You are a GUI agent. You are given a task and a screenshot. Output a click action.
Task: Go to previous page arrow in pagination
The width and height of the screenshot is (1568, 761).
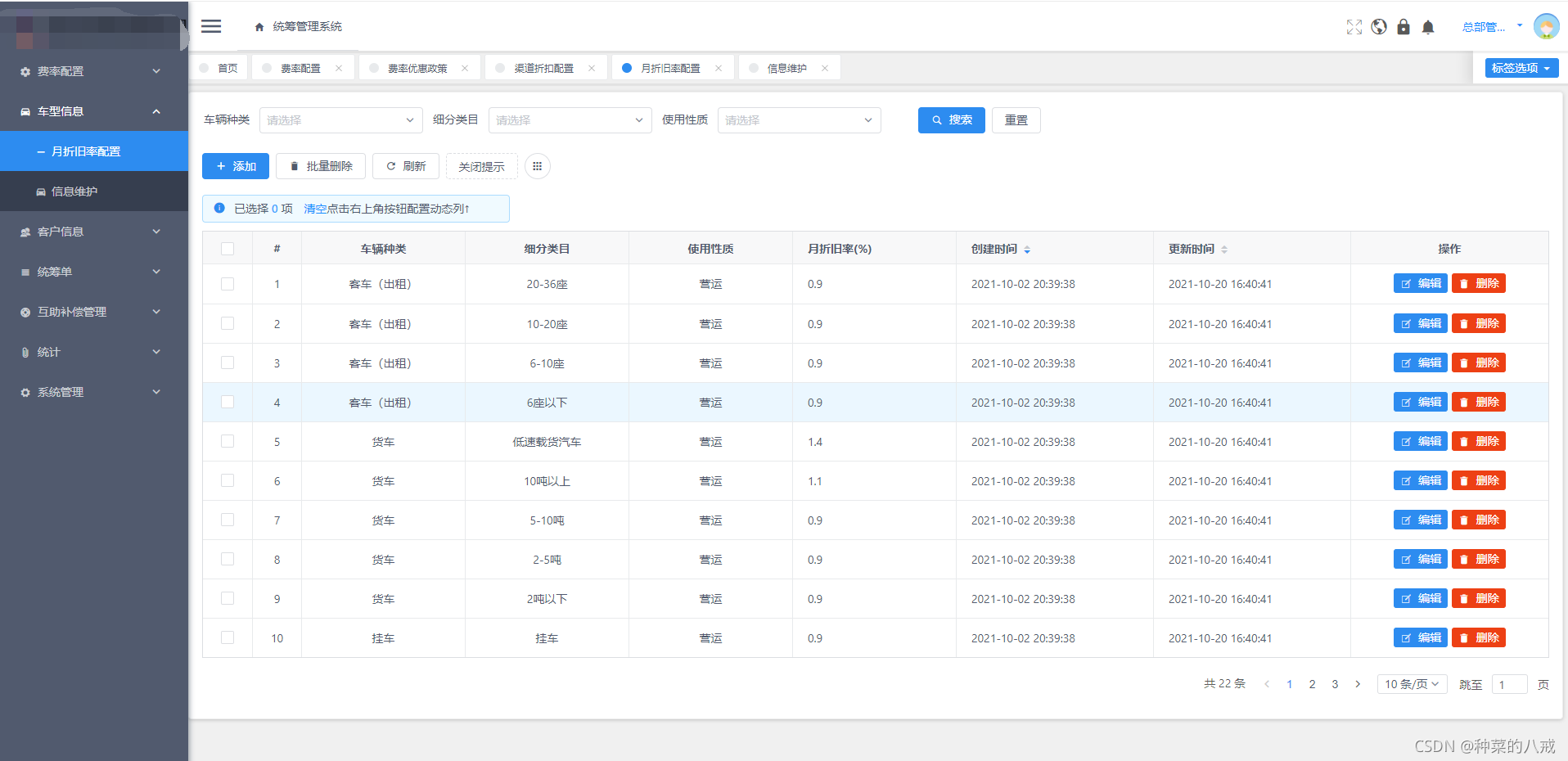click(1267, 684)
